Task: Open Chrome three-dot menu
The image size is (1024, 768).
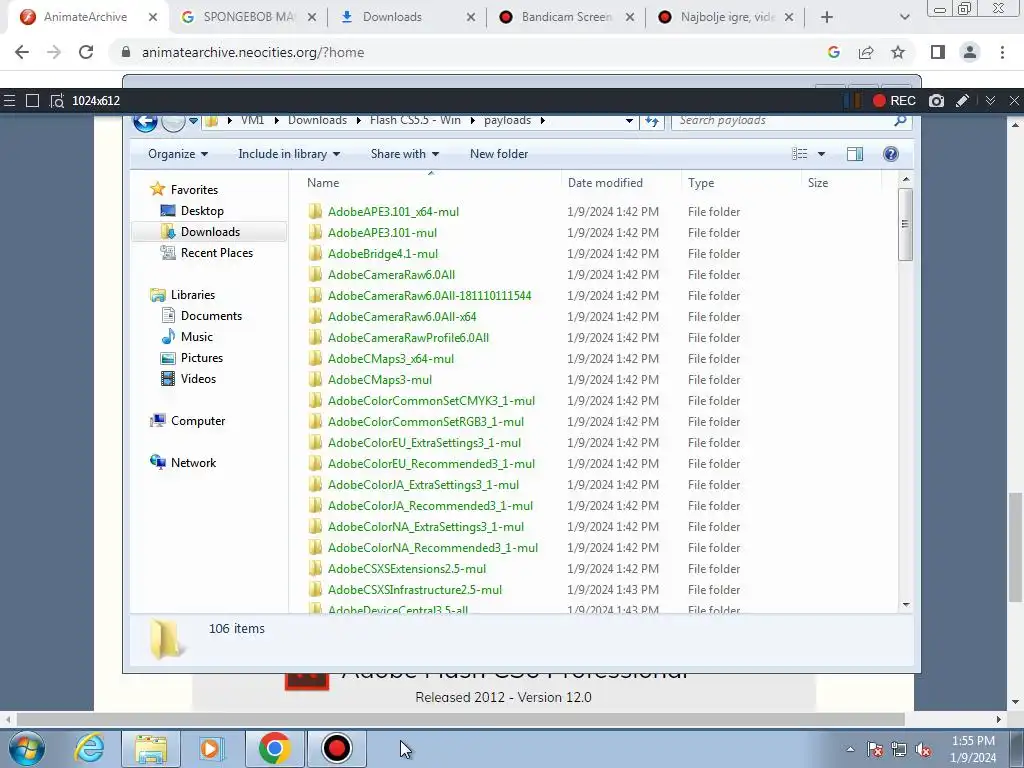Action: tap(1002, 52)
